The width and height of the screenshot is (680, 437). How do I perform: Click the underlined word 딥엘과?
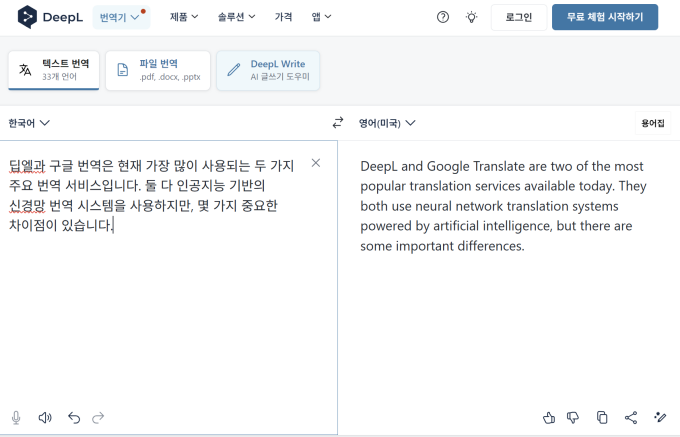[x=27, y=166]
